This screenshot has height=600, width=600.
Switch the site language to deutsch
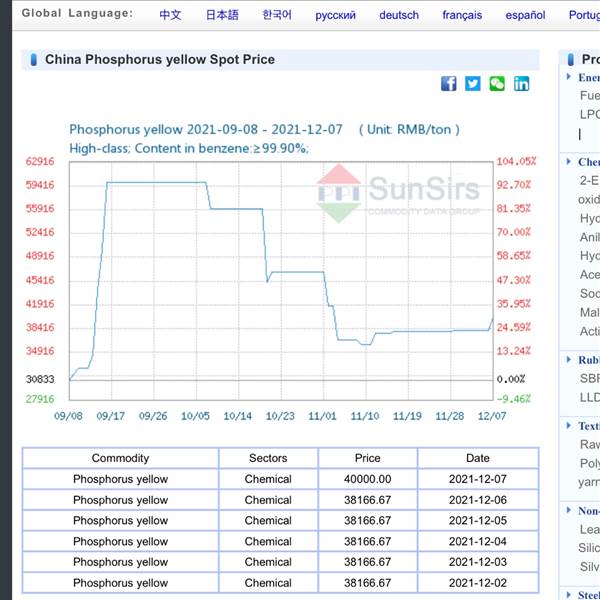[x=399, y=15]
